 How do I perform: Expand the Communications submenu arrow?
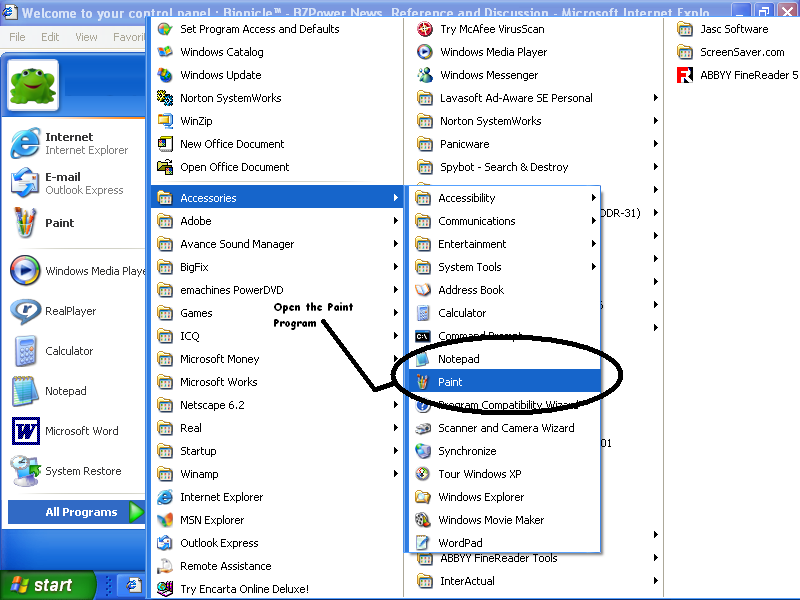(x=593, y=220)
